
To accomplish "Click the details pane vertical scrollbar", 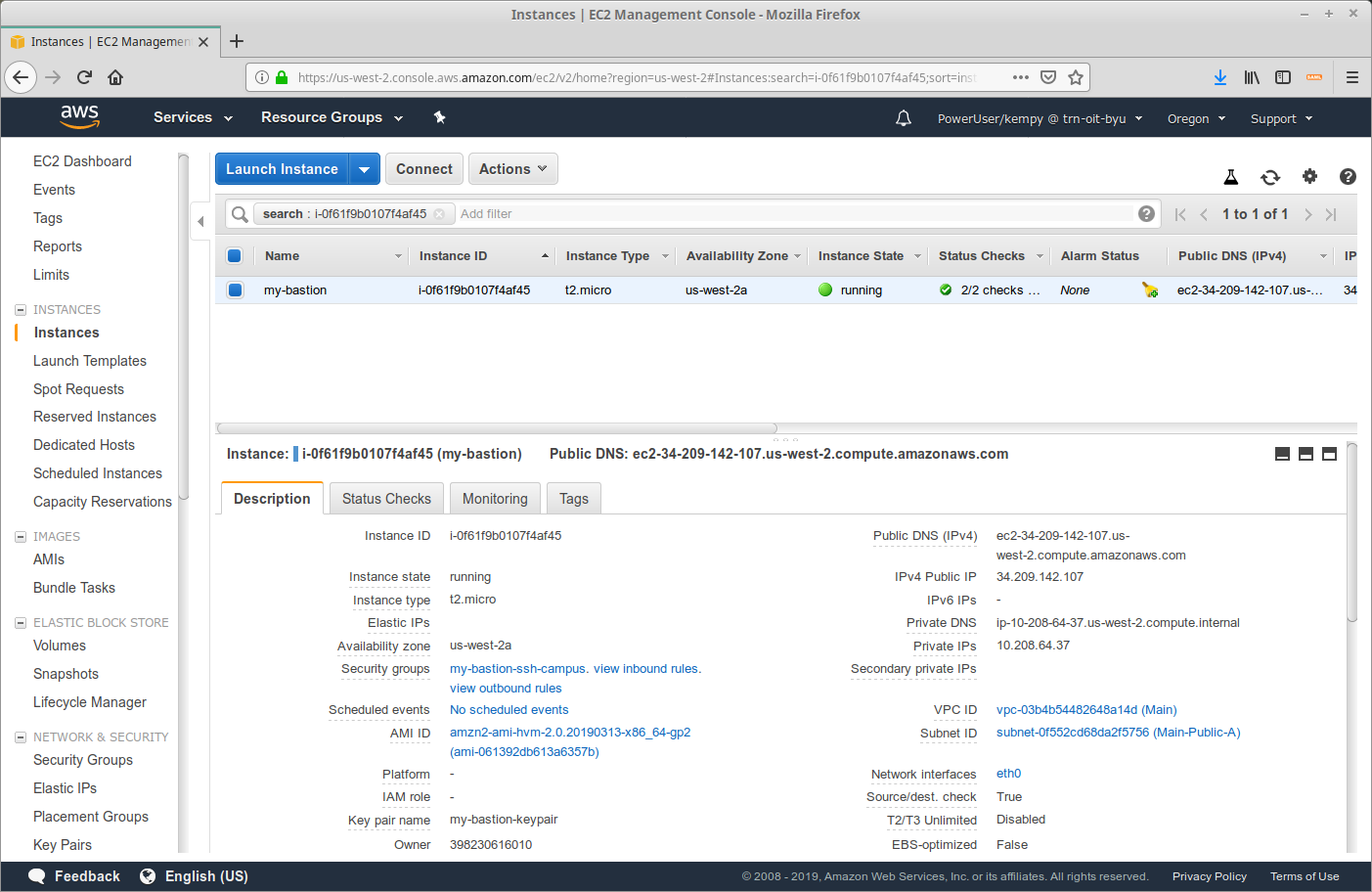I will click(1351, 532).
